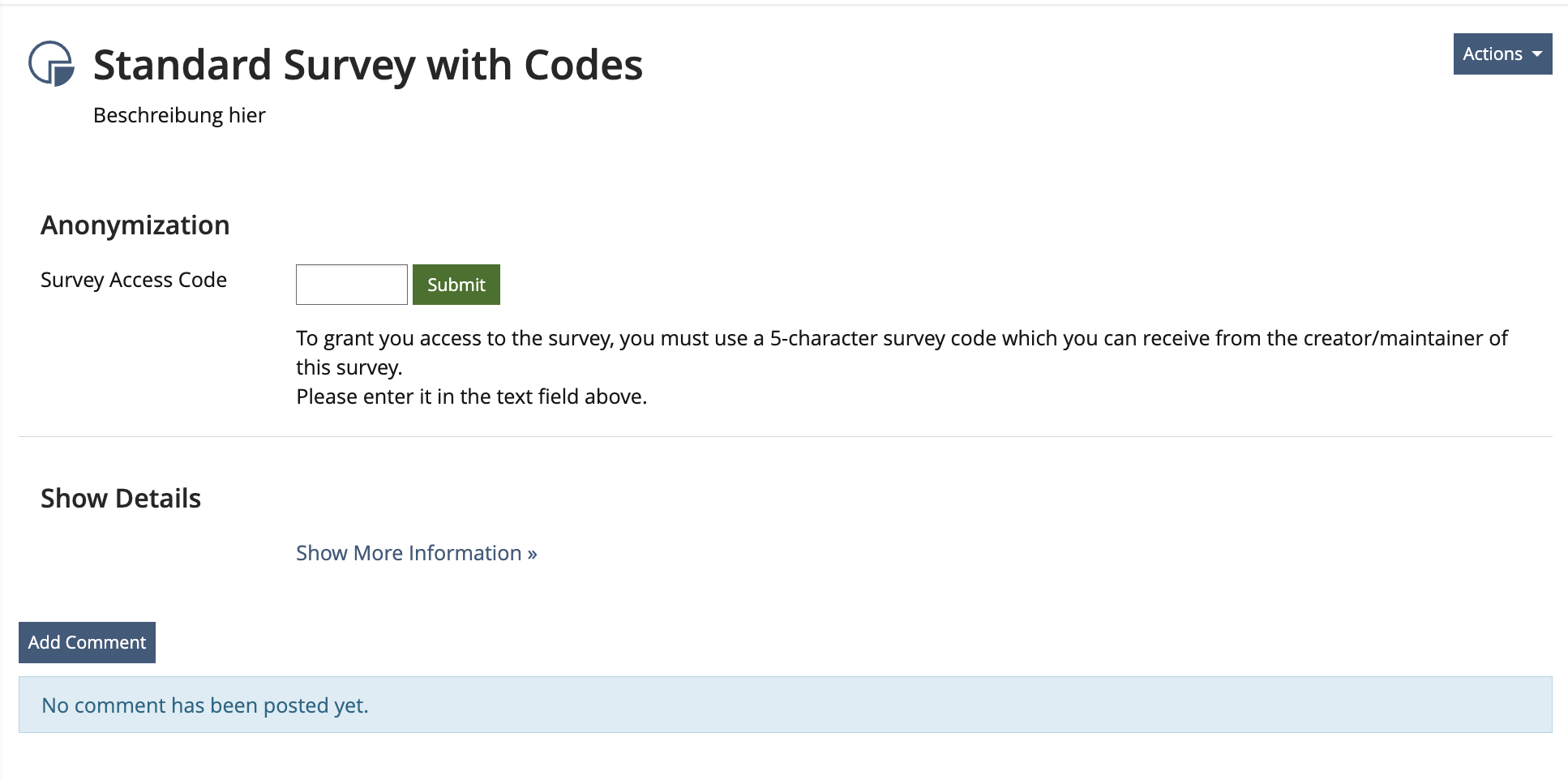The image size is (1568, 780).
Task: Click the Survey Access Code label
Action: (x=134, y=280)
